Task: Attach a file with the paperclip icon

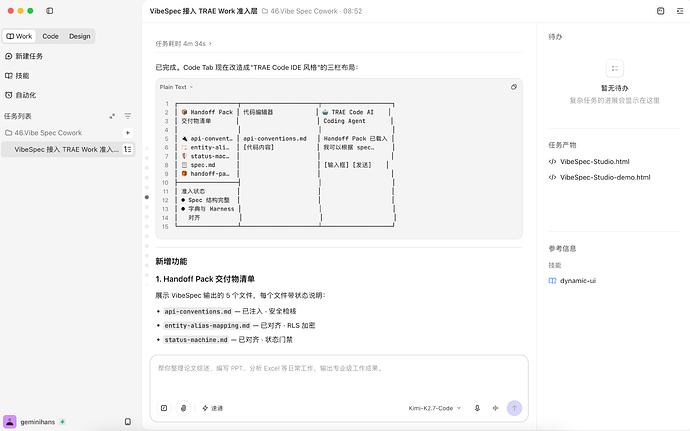Action: pos(184,408)
